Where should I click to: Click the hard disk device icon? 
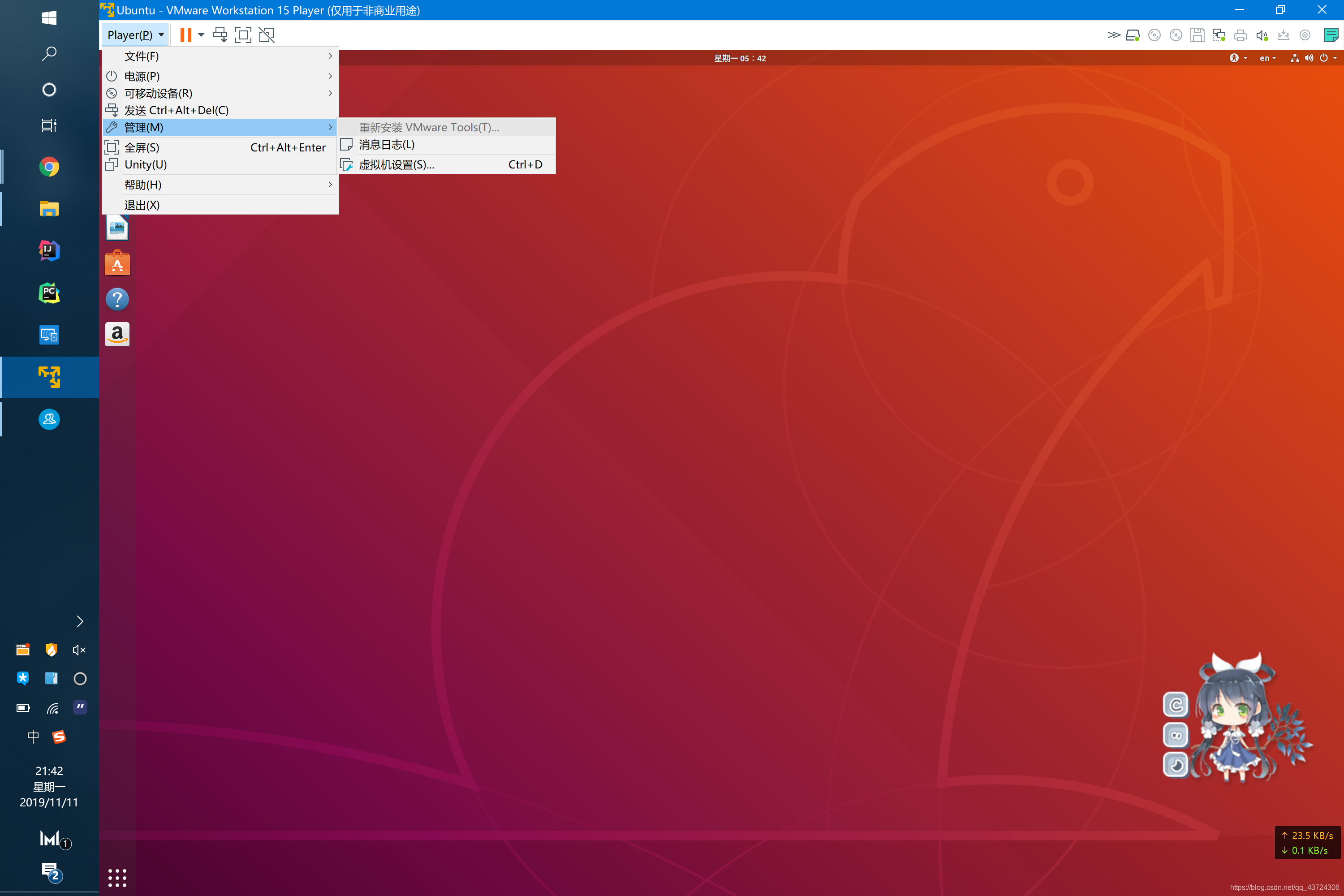1133,35
